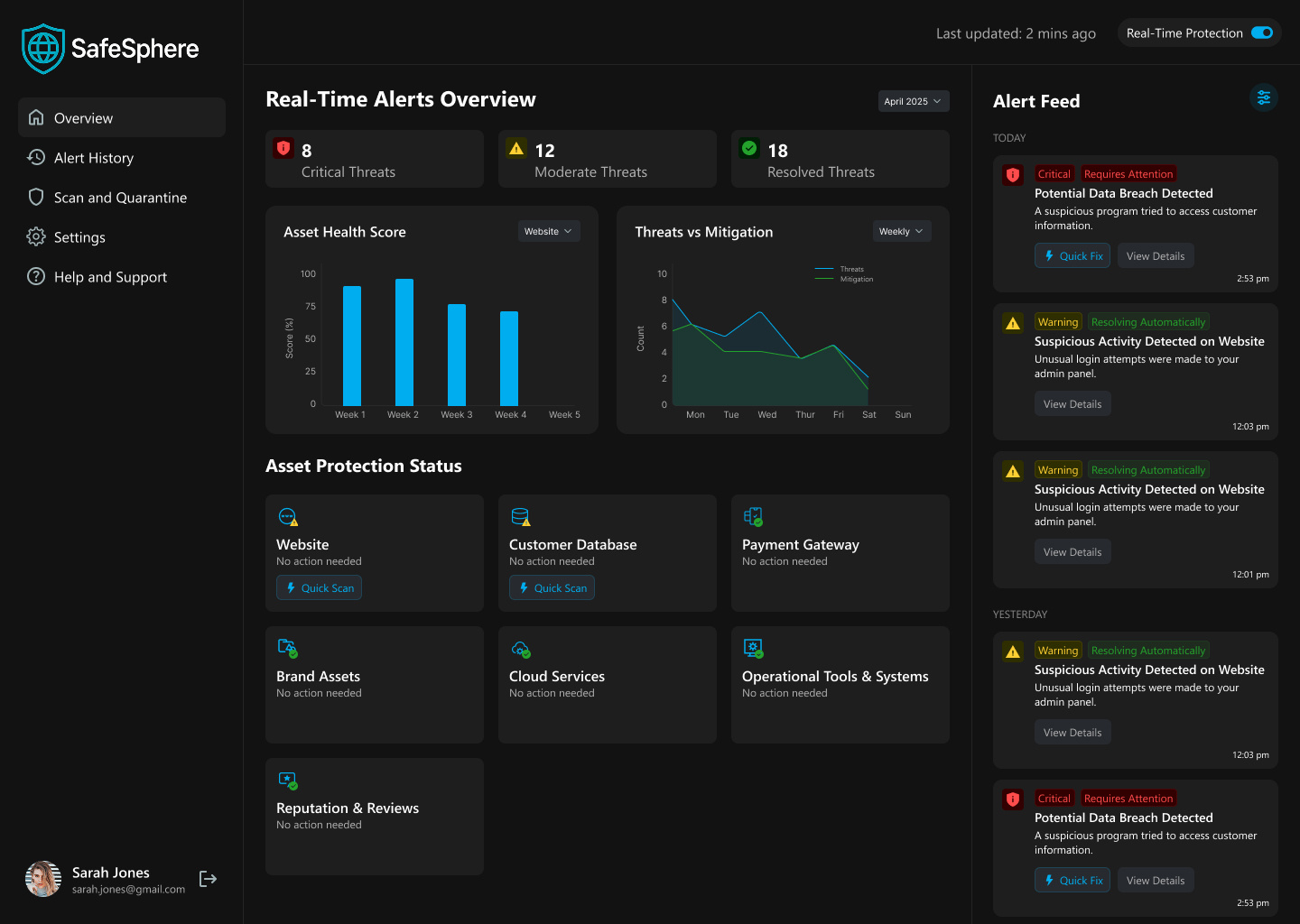Click View Details on 12:01 pm warning alert
The image size is (1300, 924).
pos(1072,552)
